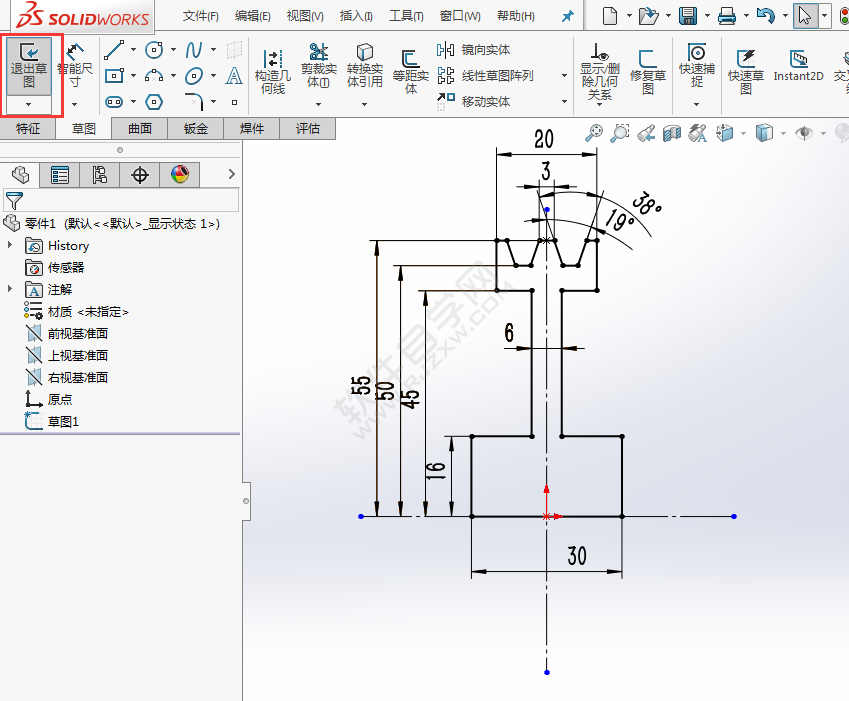Screen dimensions: 849x701
Task: Click Mirror Entities (镜向实体)
Action: pos(474,50)
